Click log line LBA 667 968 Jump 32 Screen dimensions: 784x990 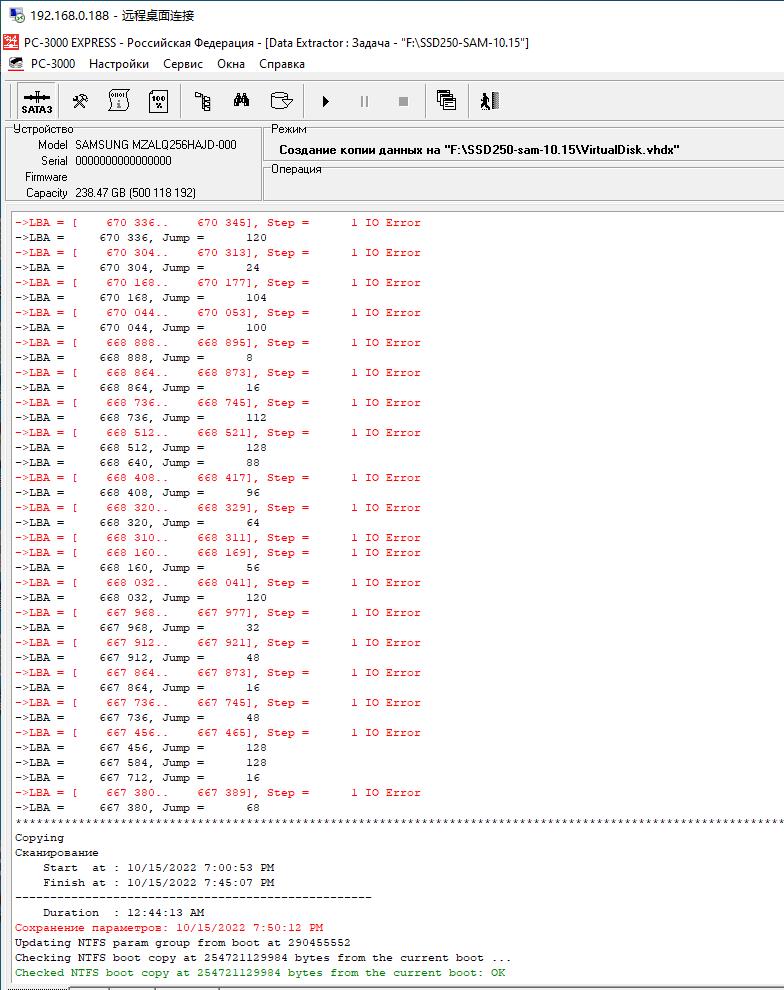pyautogui.click(x=138, y=628)
